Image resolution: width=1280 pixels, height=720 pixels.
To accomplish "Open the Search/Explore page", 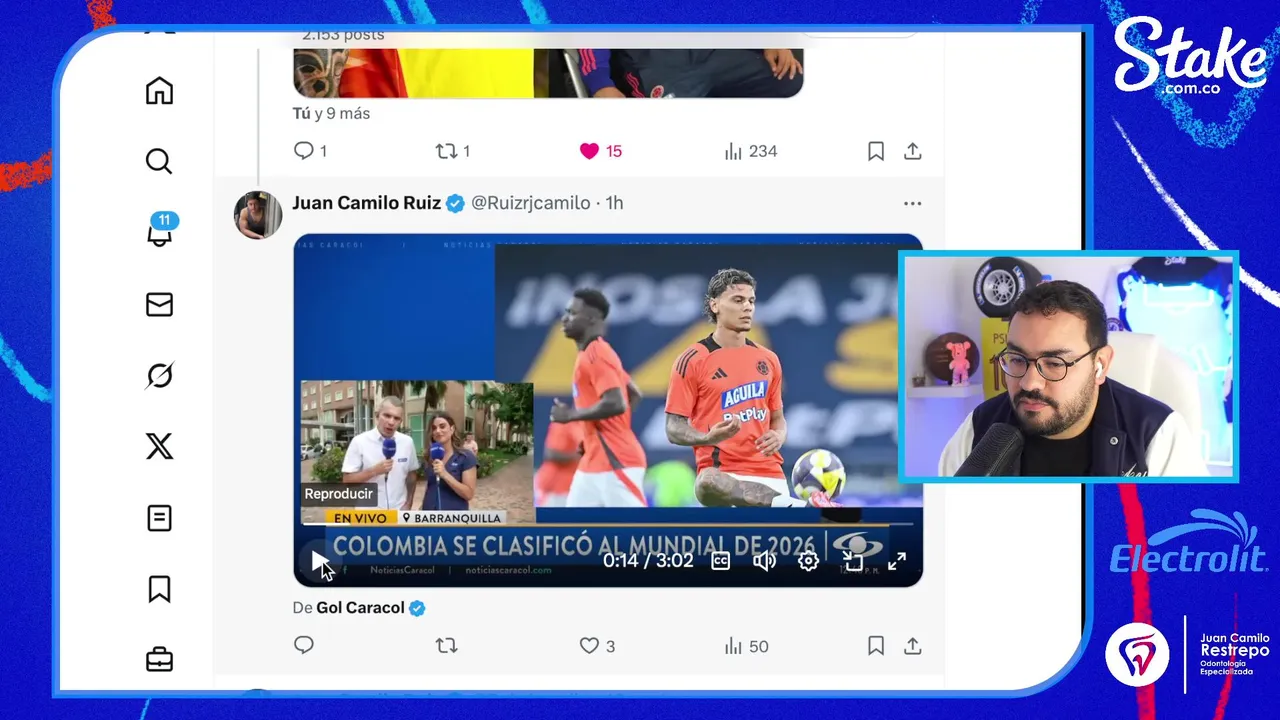I will tap(159, 161).
